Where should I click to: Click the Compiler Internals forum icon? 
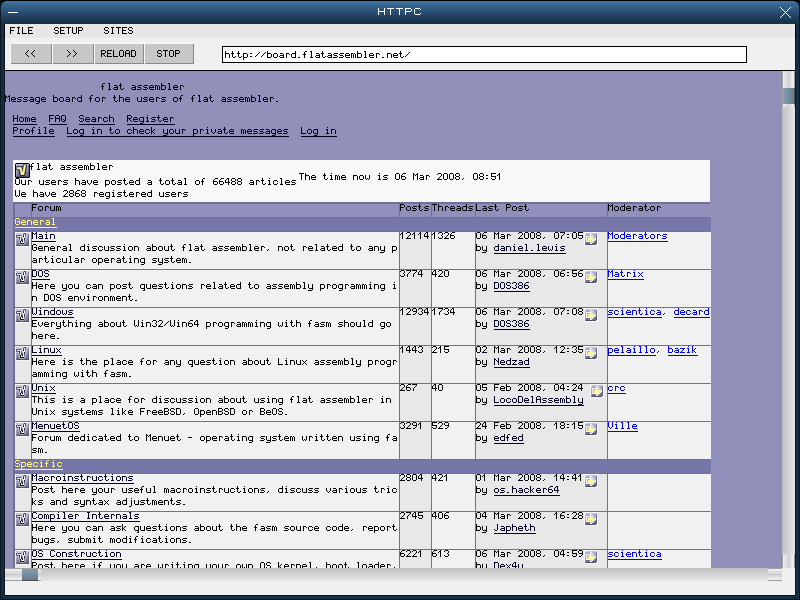pos(22,519)
